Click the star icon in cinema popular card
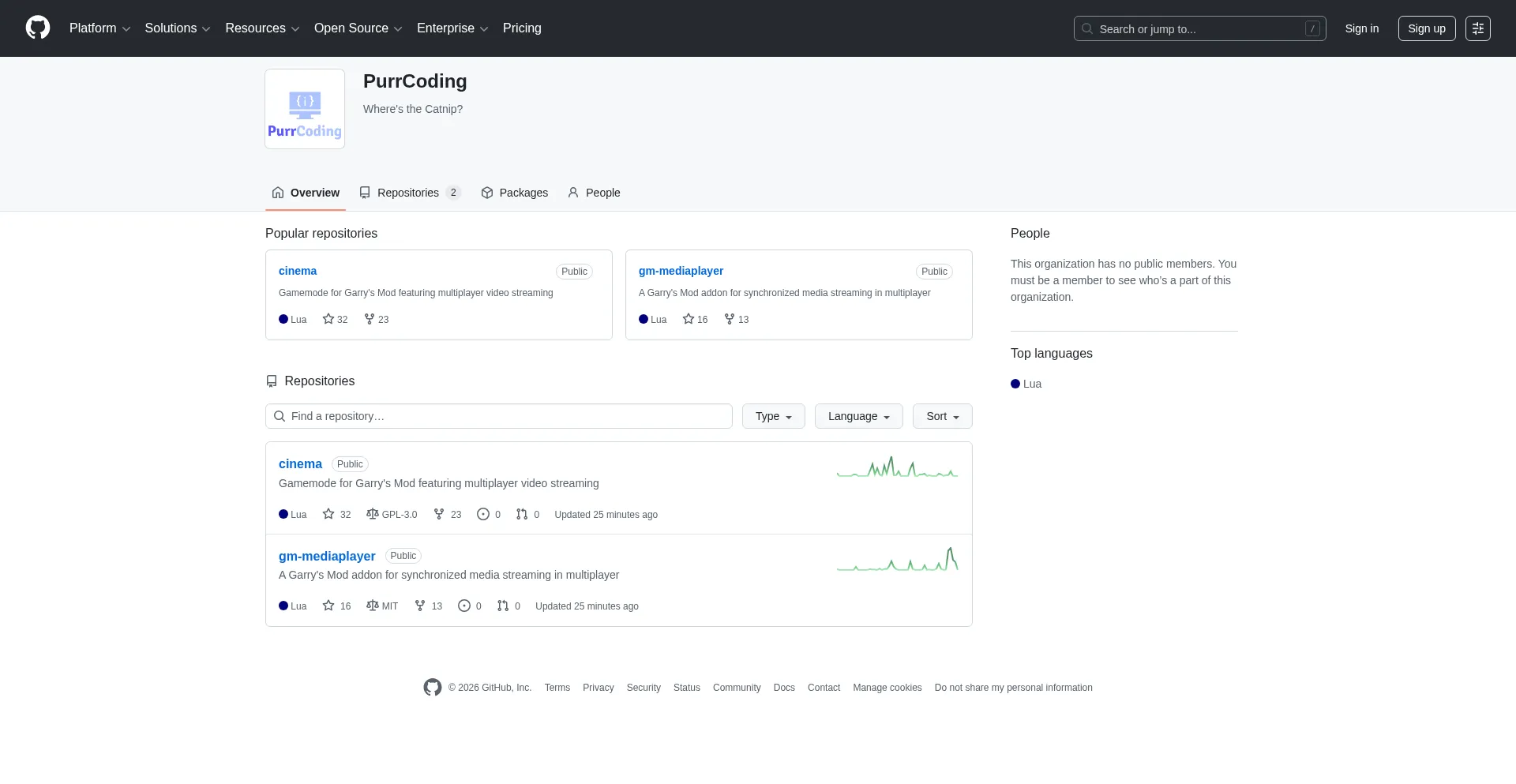The width and height of the screenshot is (1516, 784). pyautogui.click(x=328, y=319)
